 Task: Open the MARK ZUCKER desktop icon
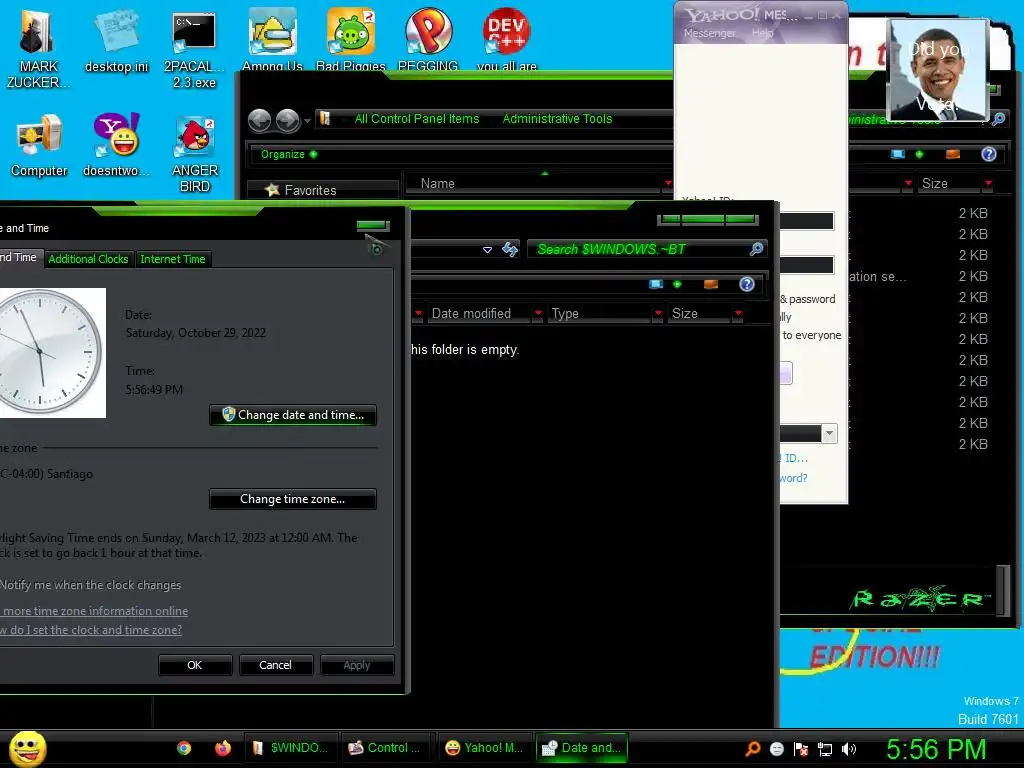(38, 49)
